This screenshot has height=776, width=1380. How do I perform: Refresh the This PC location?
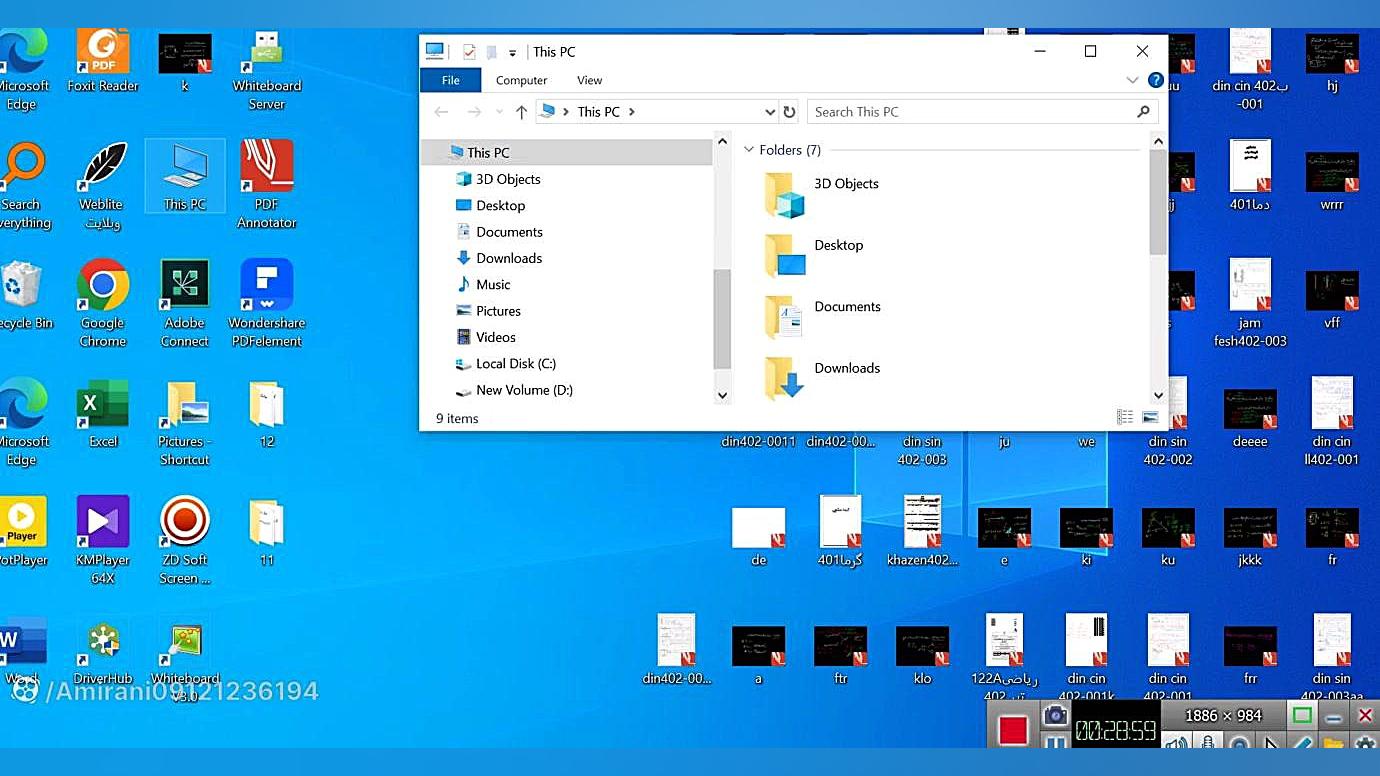[789, 112]
